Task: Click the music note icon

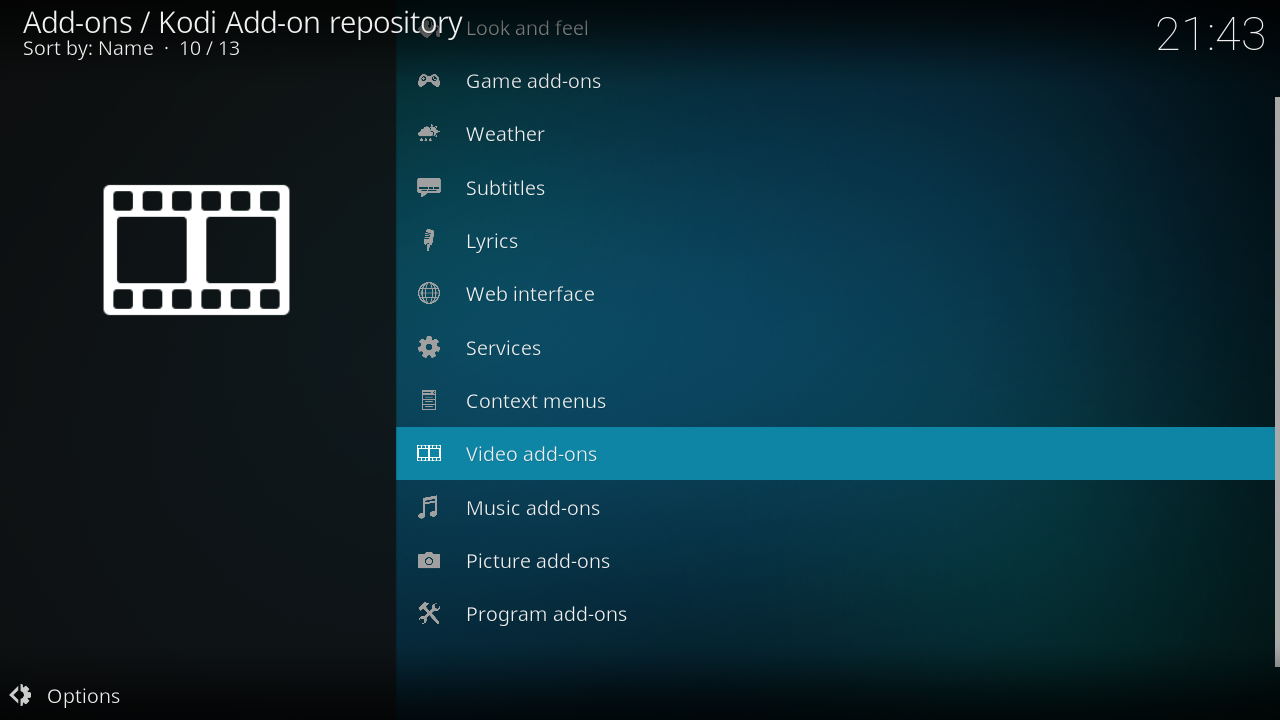Action: coord(429,508)
